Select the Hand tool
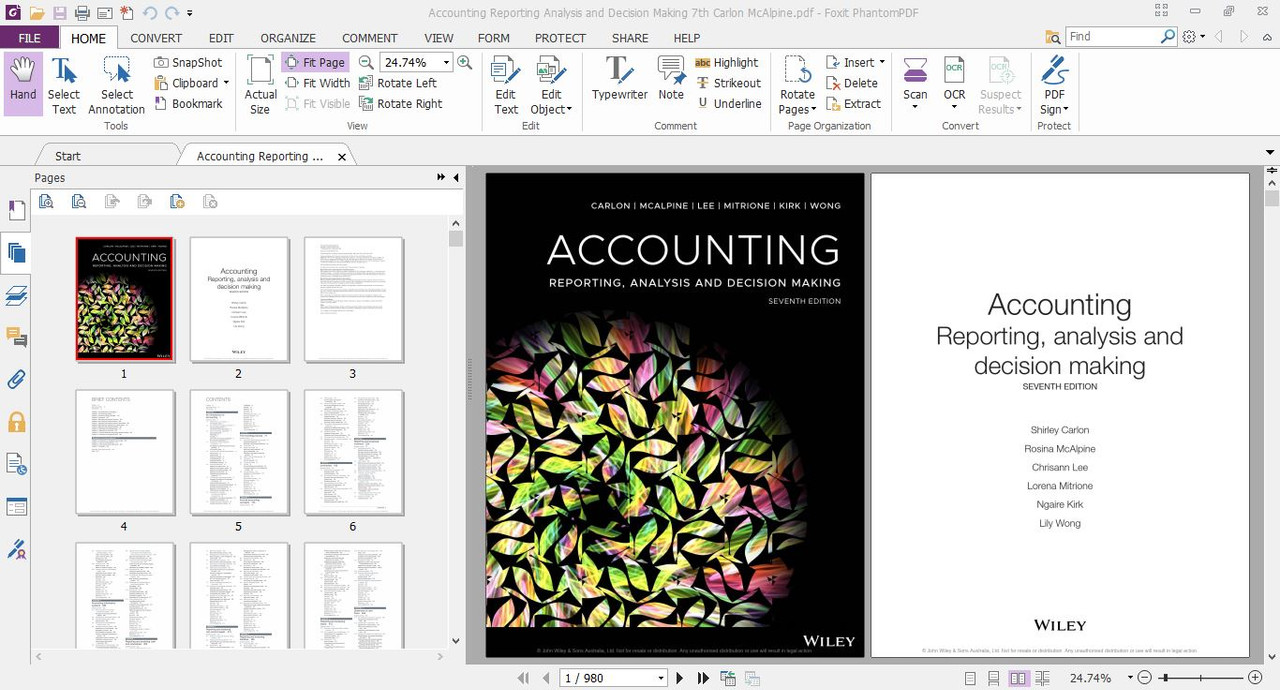 coord(23,84)
